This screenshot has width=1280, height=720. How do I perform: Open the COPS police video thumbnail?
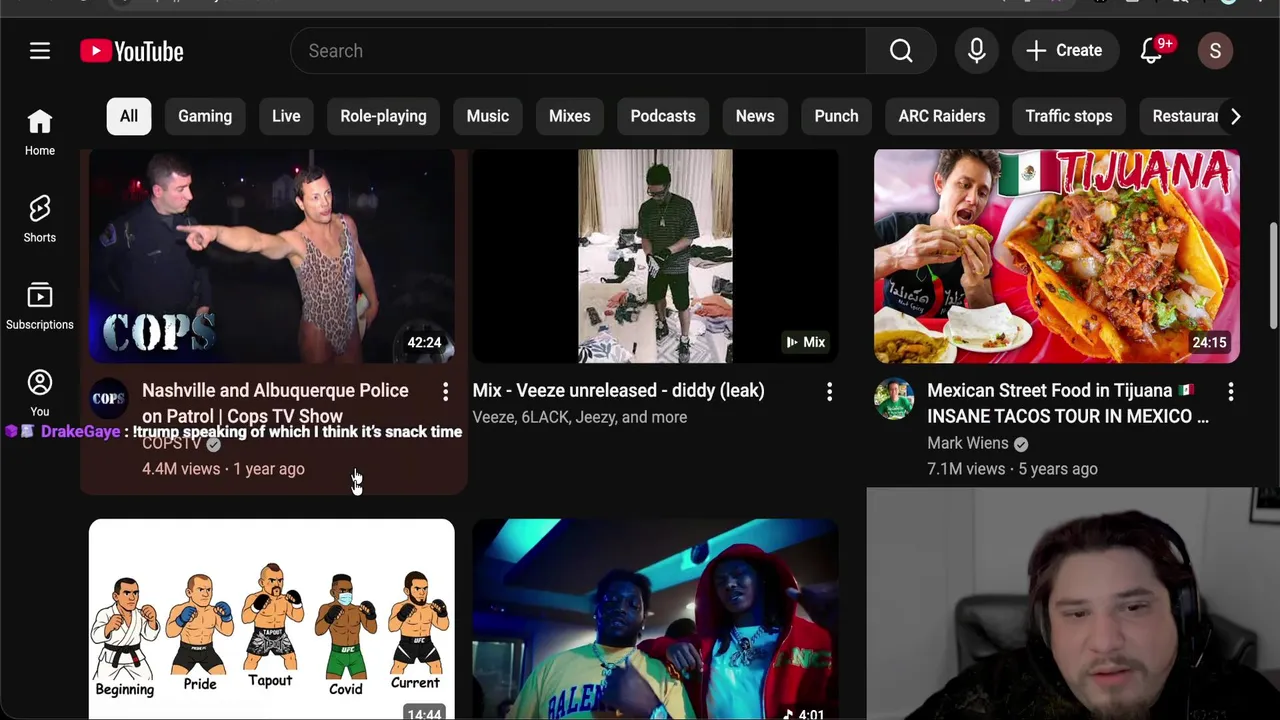[x=272, y=256]
